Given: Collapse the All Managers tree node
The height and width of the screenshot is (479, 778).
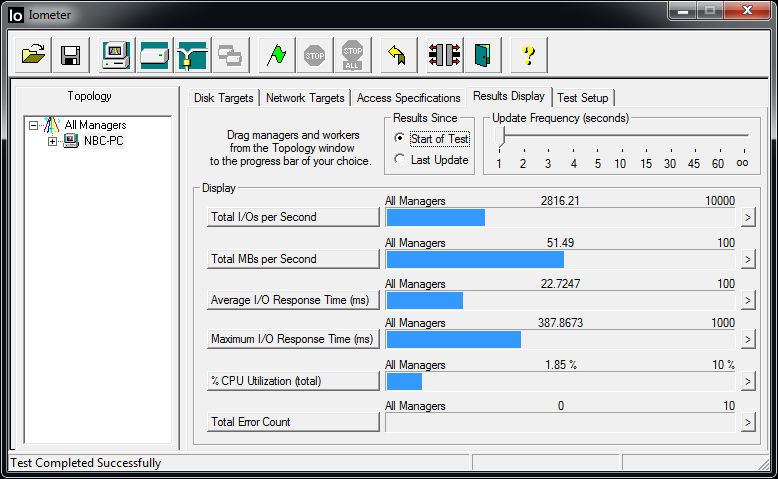Looking at the screenshot, I should pyautogui.click(x=33, y=126).
